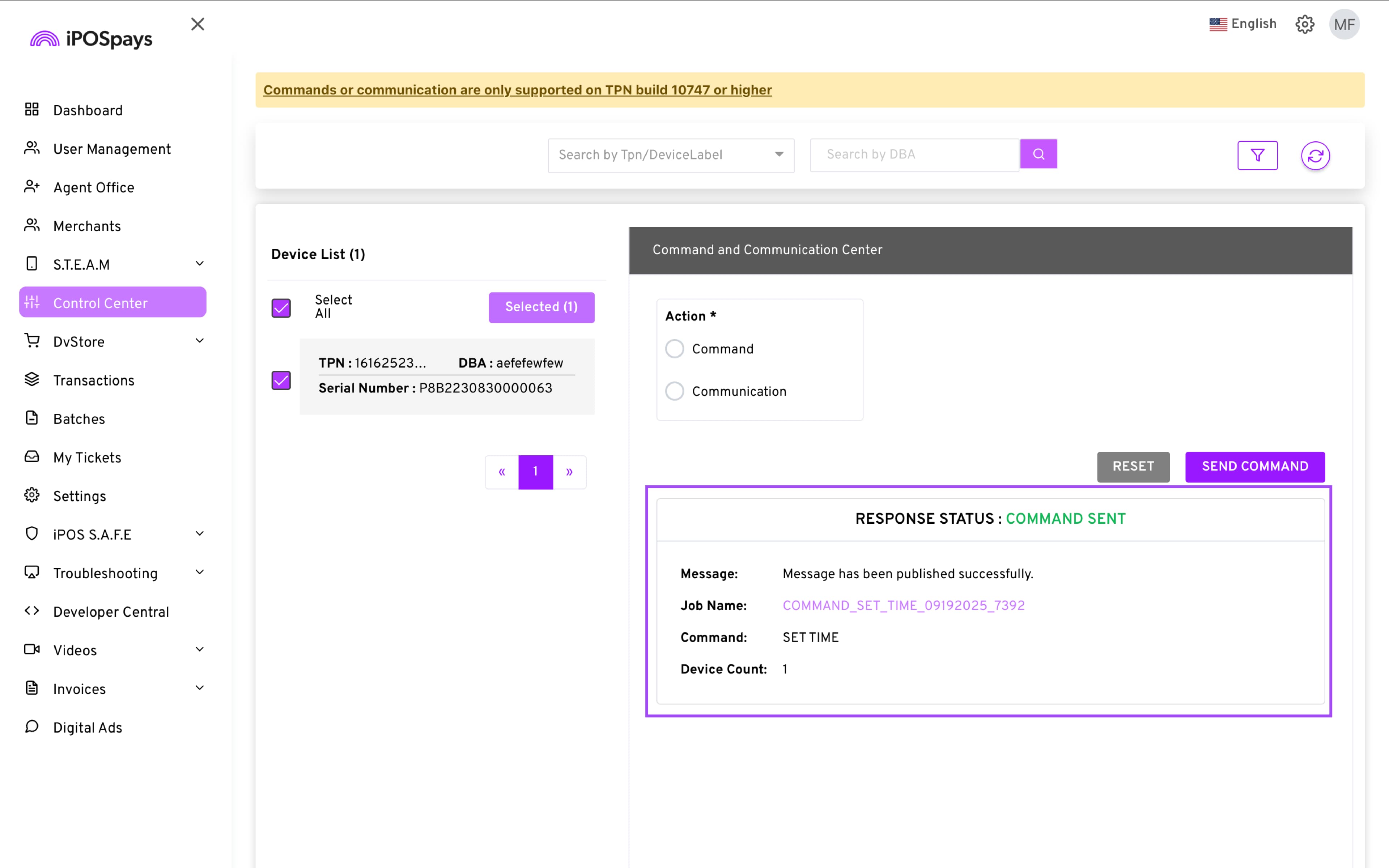
Task: Uncheck the TPN 16162523 device checkbox
Action: pyautogui.click(x=281, y=380)
